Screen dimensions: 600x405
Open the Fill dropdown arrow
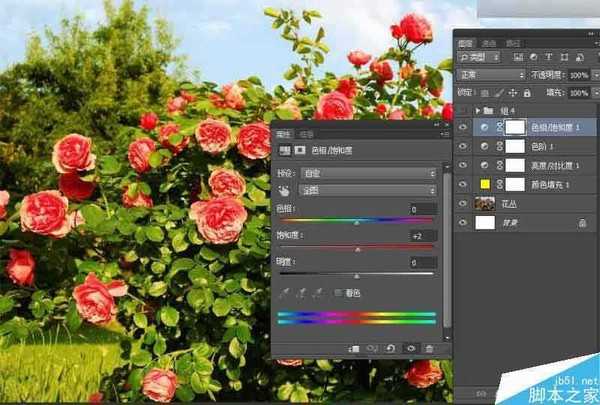596,93
